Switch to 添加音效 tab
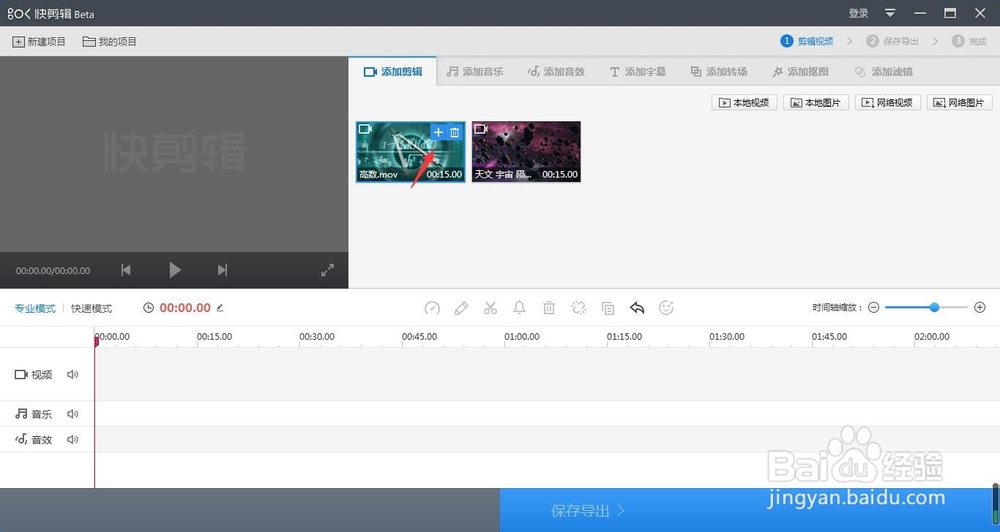 click(556, 71)
